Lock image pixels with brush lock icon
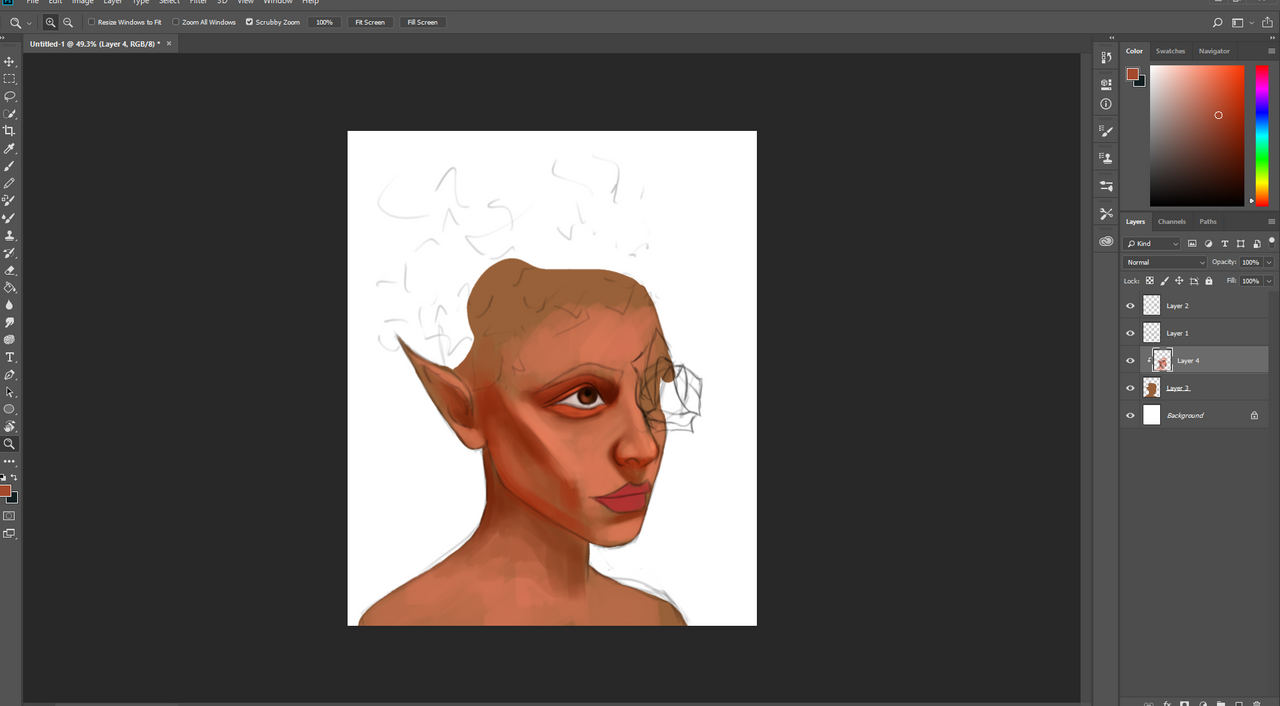 (x=1164, y=281)
